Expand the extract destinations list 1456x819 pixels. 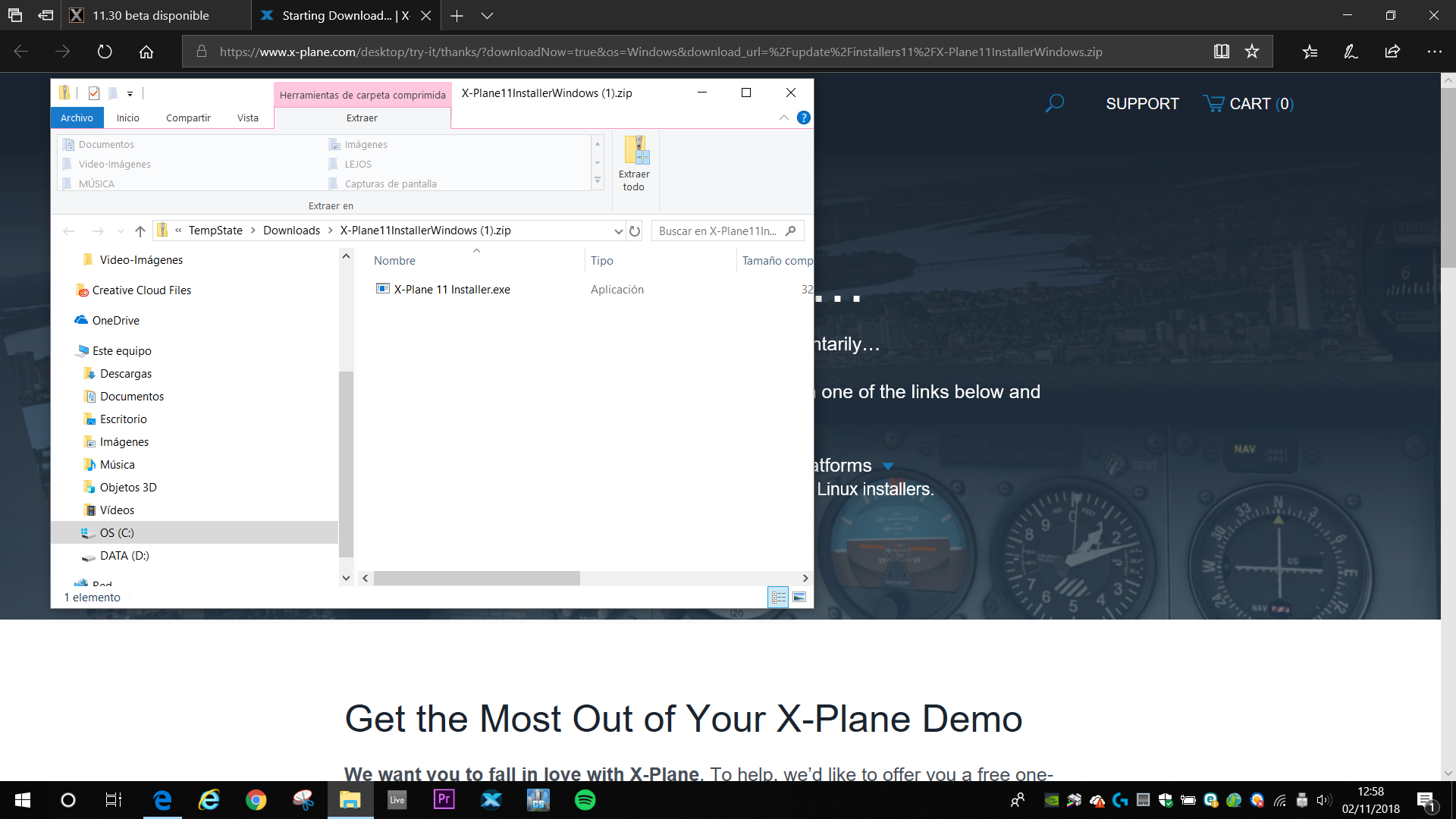(598, 181)
